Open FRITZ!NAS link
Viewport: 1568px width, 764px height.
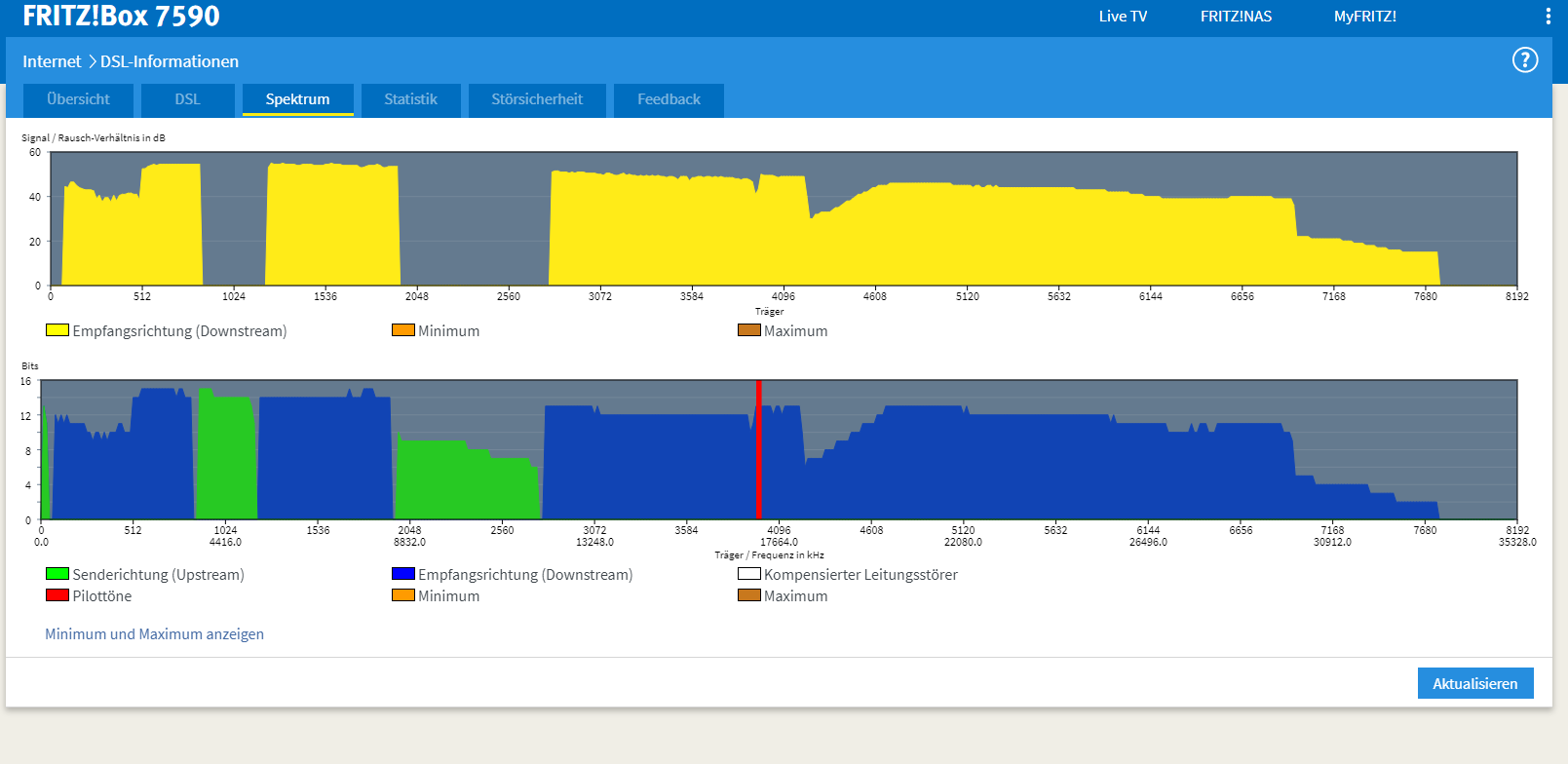click(1236, 17)
